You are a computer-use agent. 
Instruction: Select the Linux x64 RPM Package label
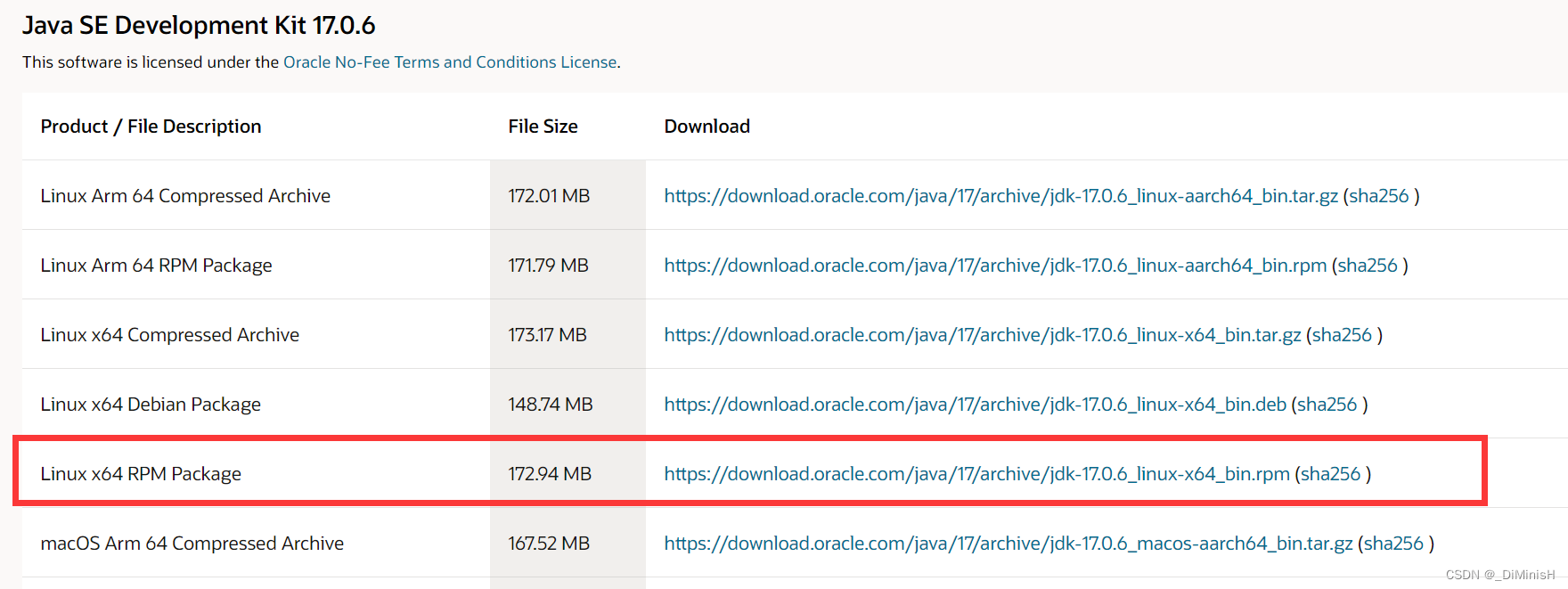pyautogui.click(x=141, y=474)
